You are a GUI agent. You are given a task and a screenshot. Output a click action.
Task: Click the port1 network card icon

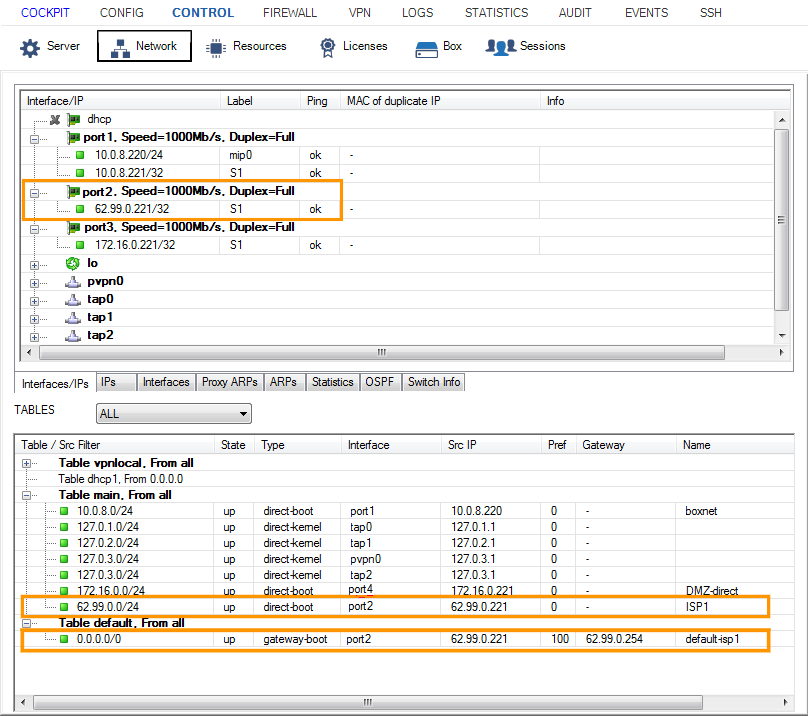pos(74,137)
